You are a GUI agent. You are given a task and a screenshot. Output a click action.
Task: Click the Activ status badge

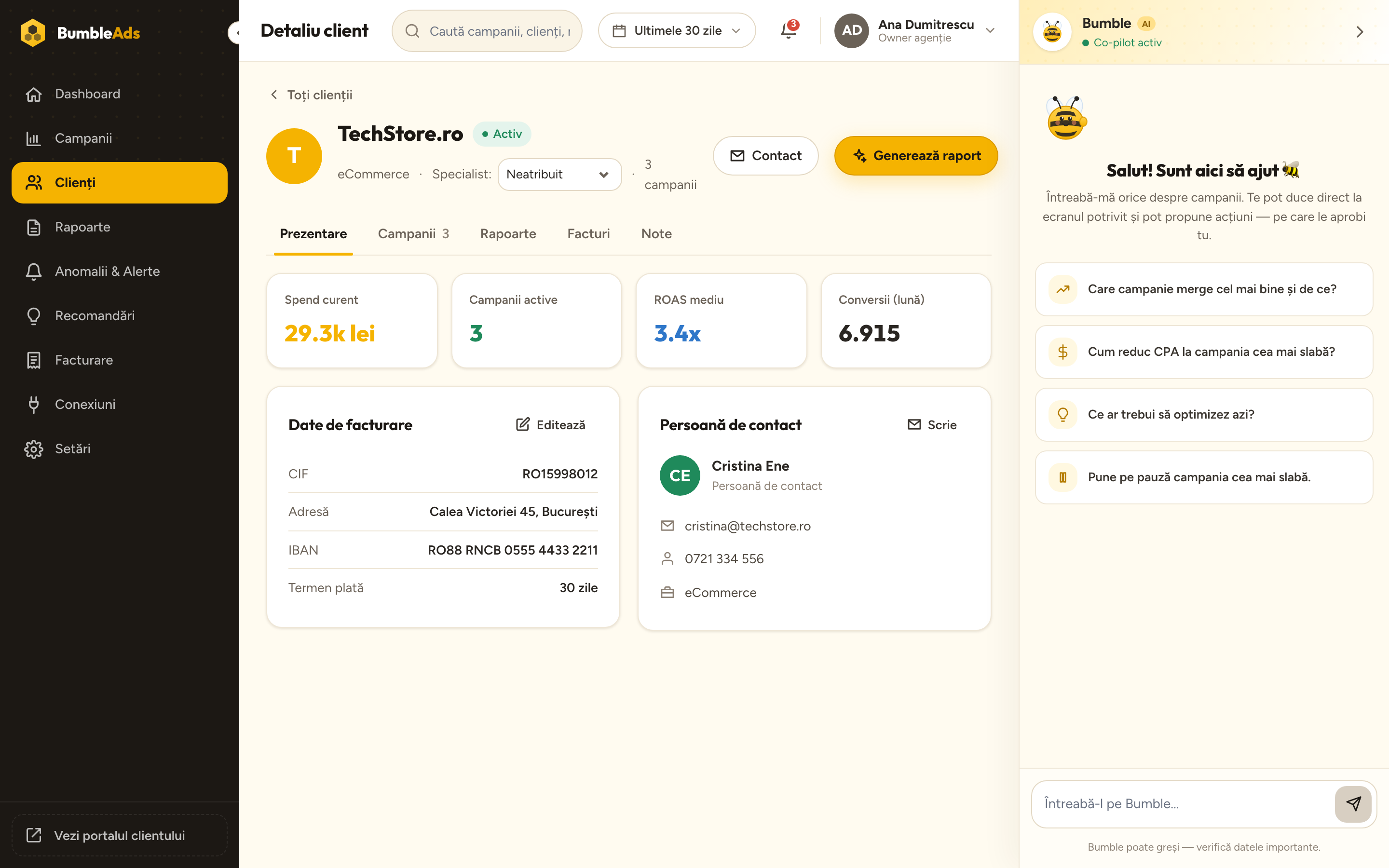click(x=502, y=134)
